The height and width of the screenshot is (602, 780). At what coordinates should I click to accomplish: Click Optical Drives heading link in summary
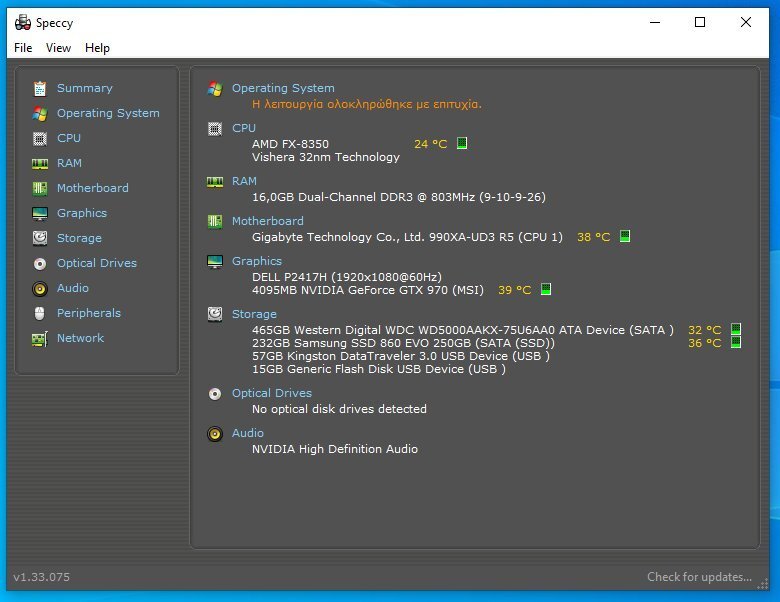point(272,393)
